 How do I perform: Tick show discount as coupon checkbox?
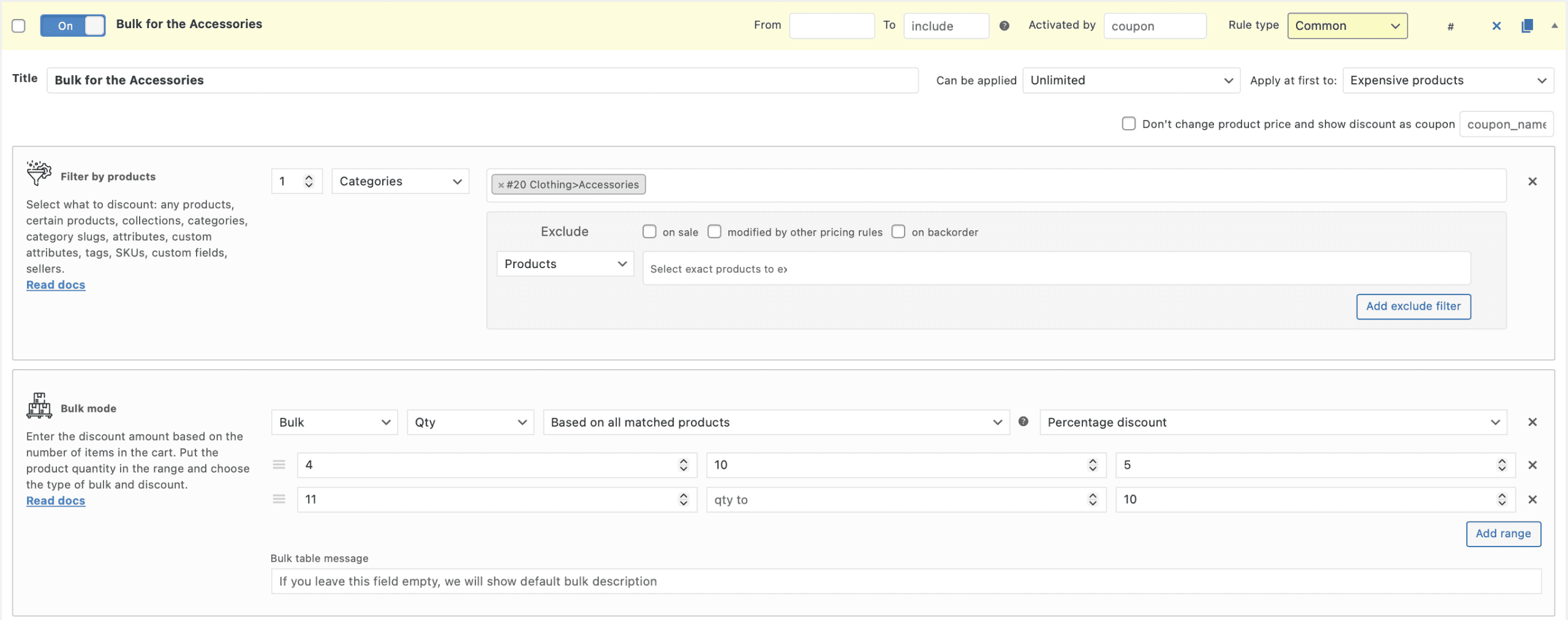point(1128,124)
